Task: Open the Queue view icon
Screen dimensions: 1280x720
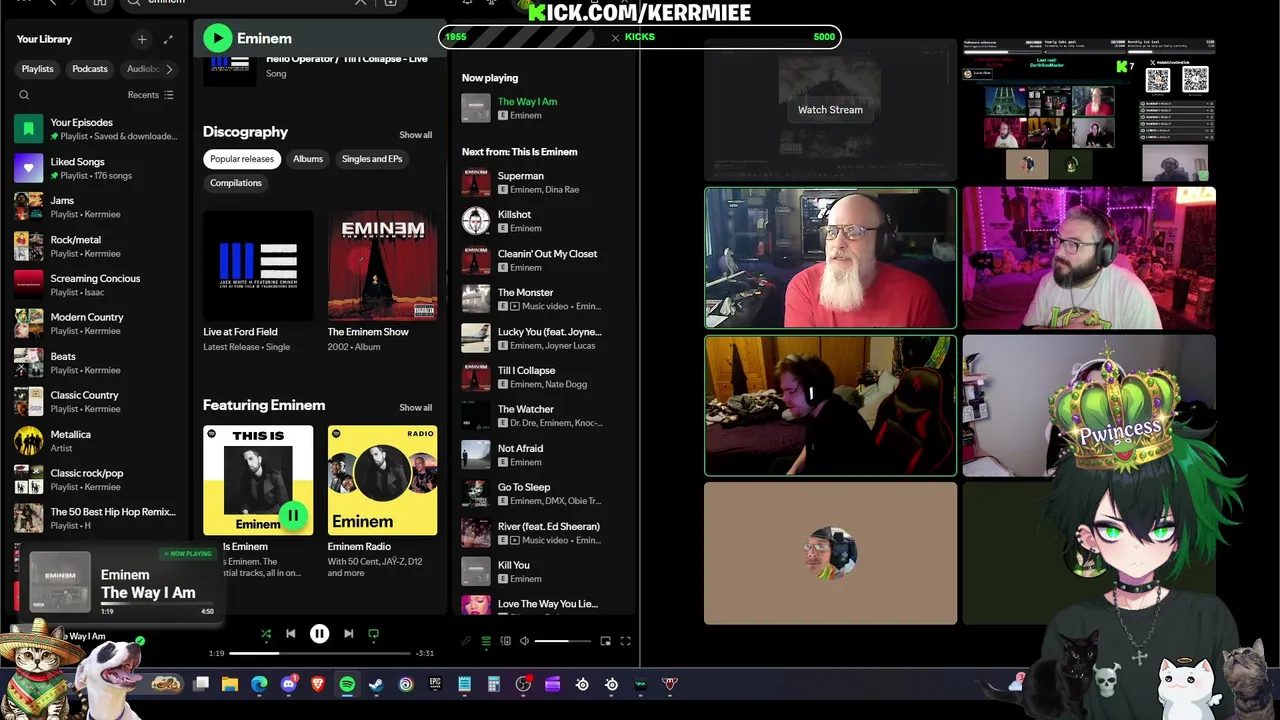Action: 486,641
